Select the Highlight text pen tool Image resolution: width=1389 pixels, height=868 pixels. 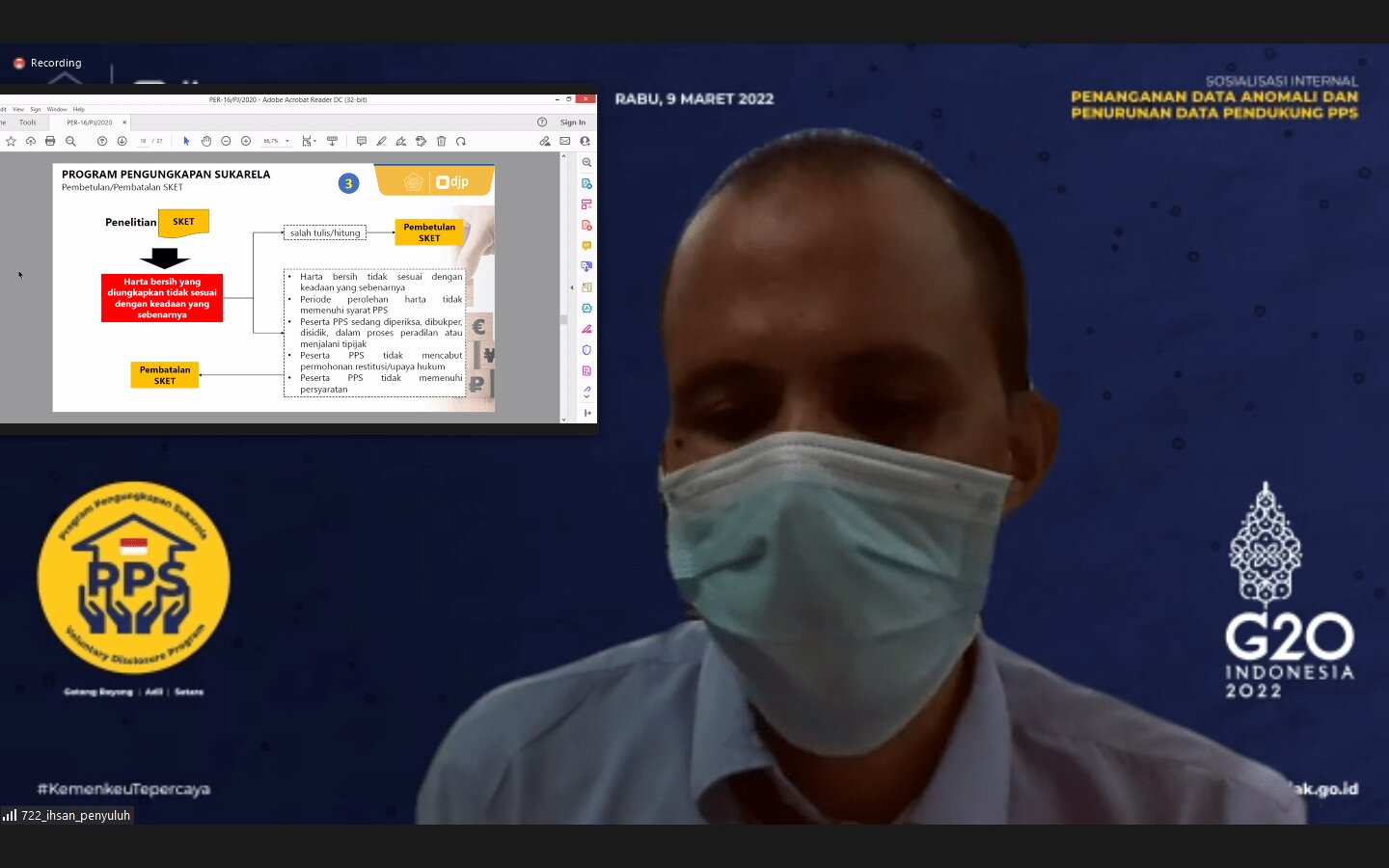381,141
